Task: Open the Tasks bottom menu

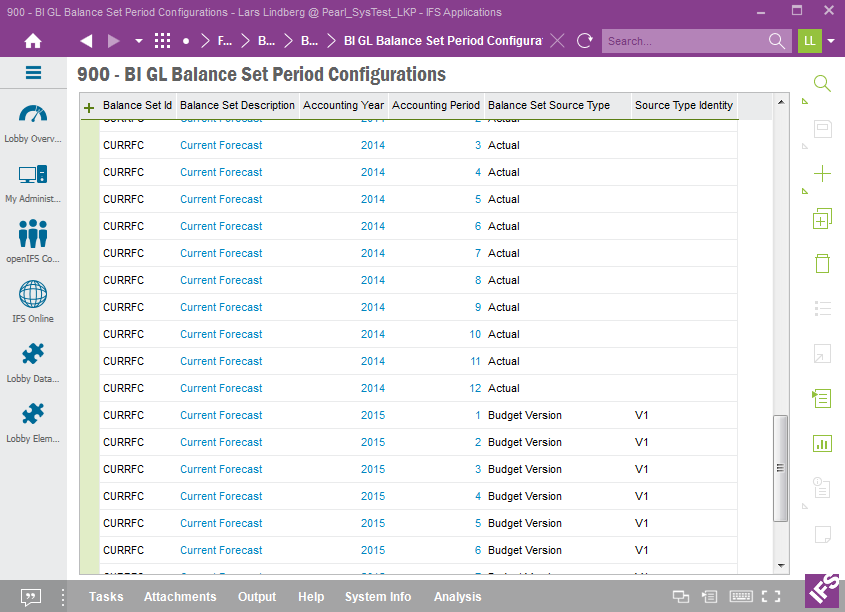Action: [x=106, y=597]
